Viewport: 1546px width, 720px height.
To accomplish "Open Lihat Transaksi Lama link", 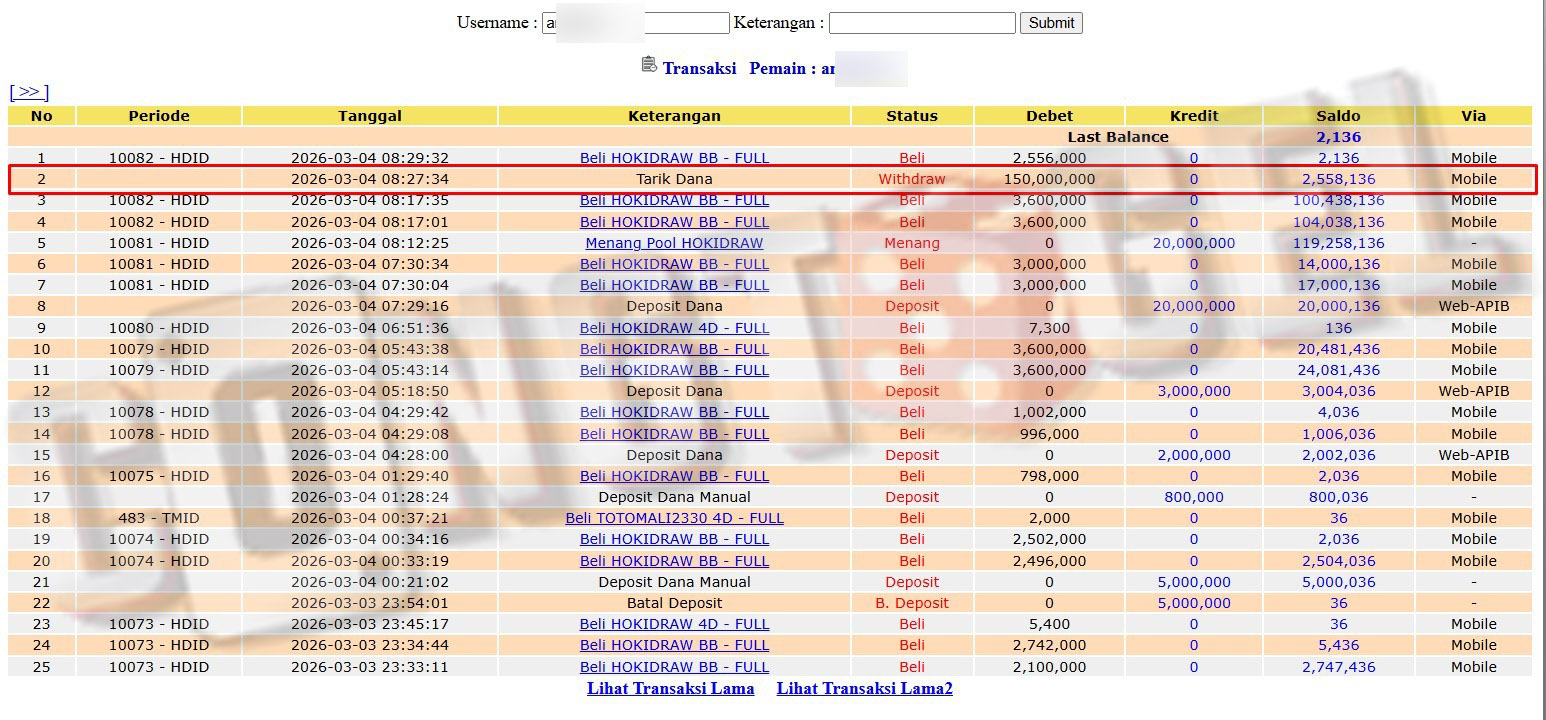I will click(671, 688).
